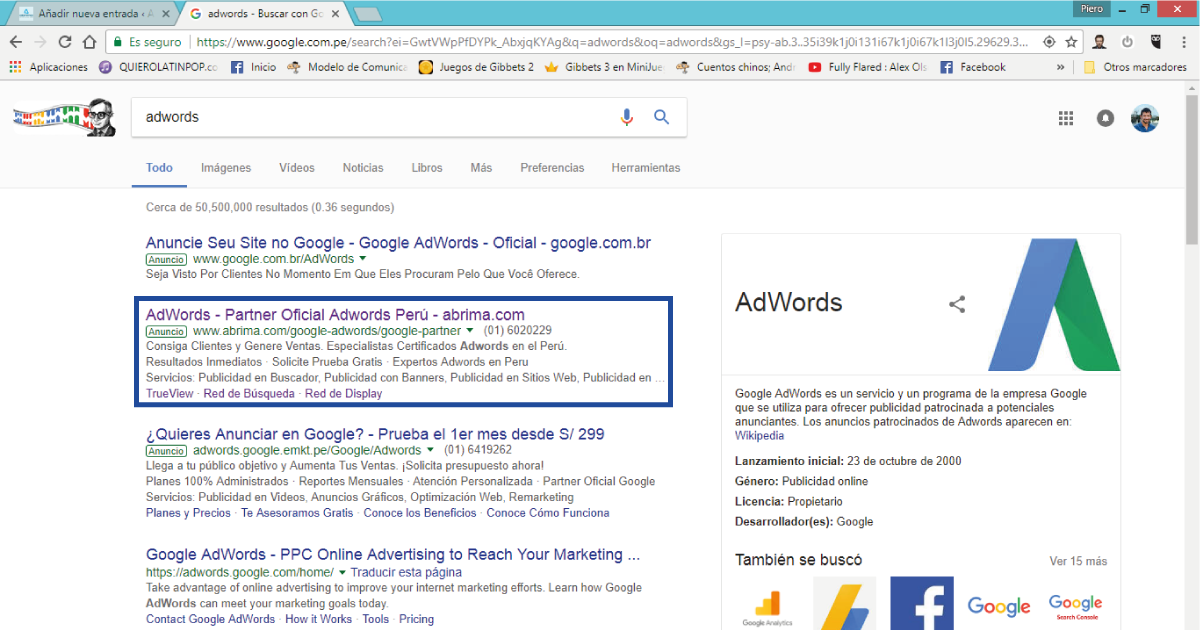This screenshot has width=1200, height=630.
Task: Open the Anuncie Seu Site no Google result
Action: 398,243
